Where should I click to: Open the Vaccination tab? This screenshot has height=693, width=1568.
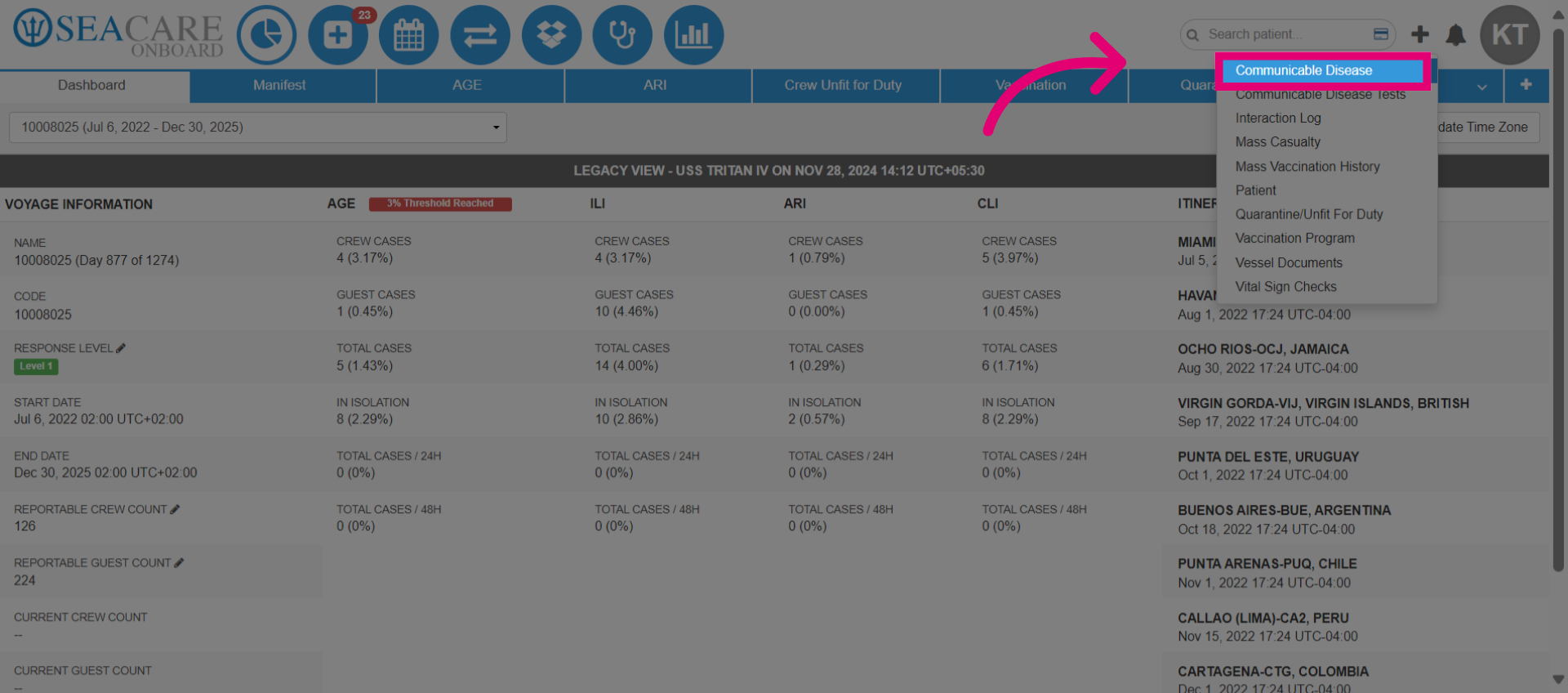pyautogui.click(x=1031, y=85)
